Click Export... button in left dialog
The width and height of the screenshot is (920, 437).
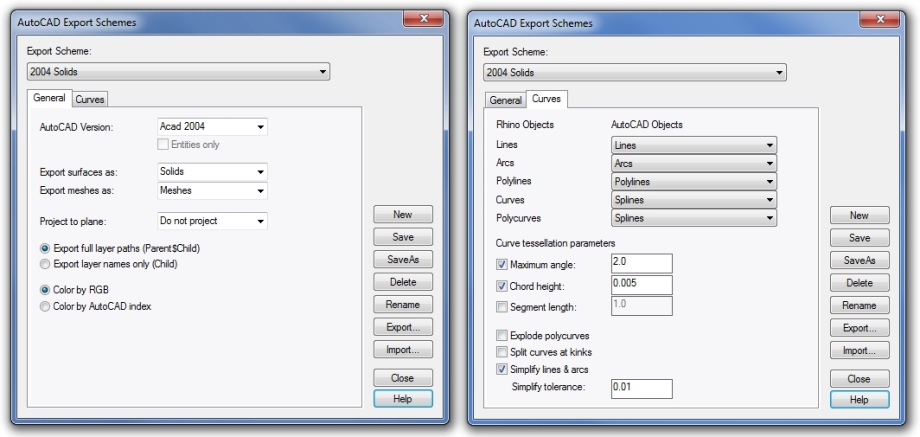pyautogui.click(x=403, y=327)
